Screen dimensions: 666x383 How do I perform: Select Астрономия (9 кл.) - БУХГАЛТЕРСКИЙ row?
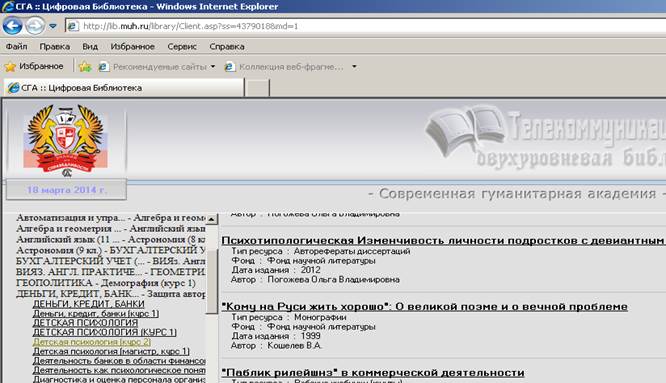coord(111,250)
